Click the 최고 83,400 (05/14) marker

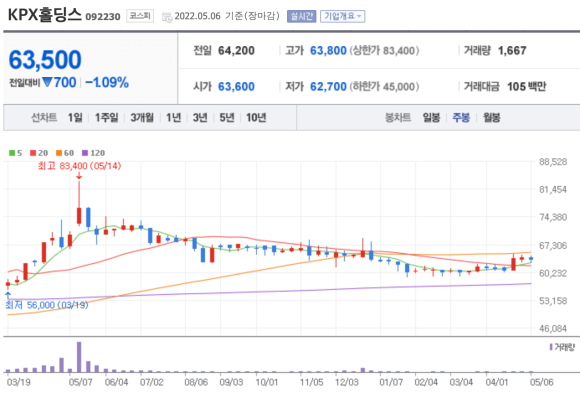click(80, 165)
